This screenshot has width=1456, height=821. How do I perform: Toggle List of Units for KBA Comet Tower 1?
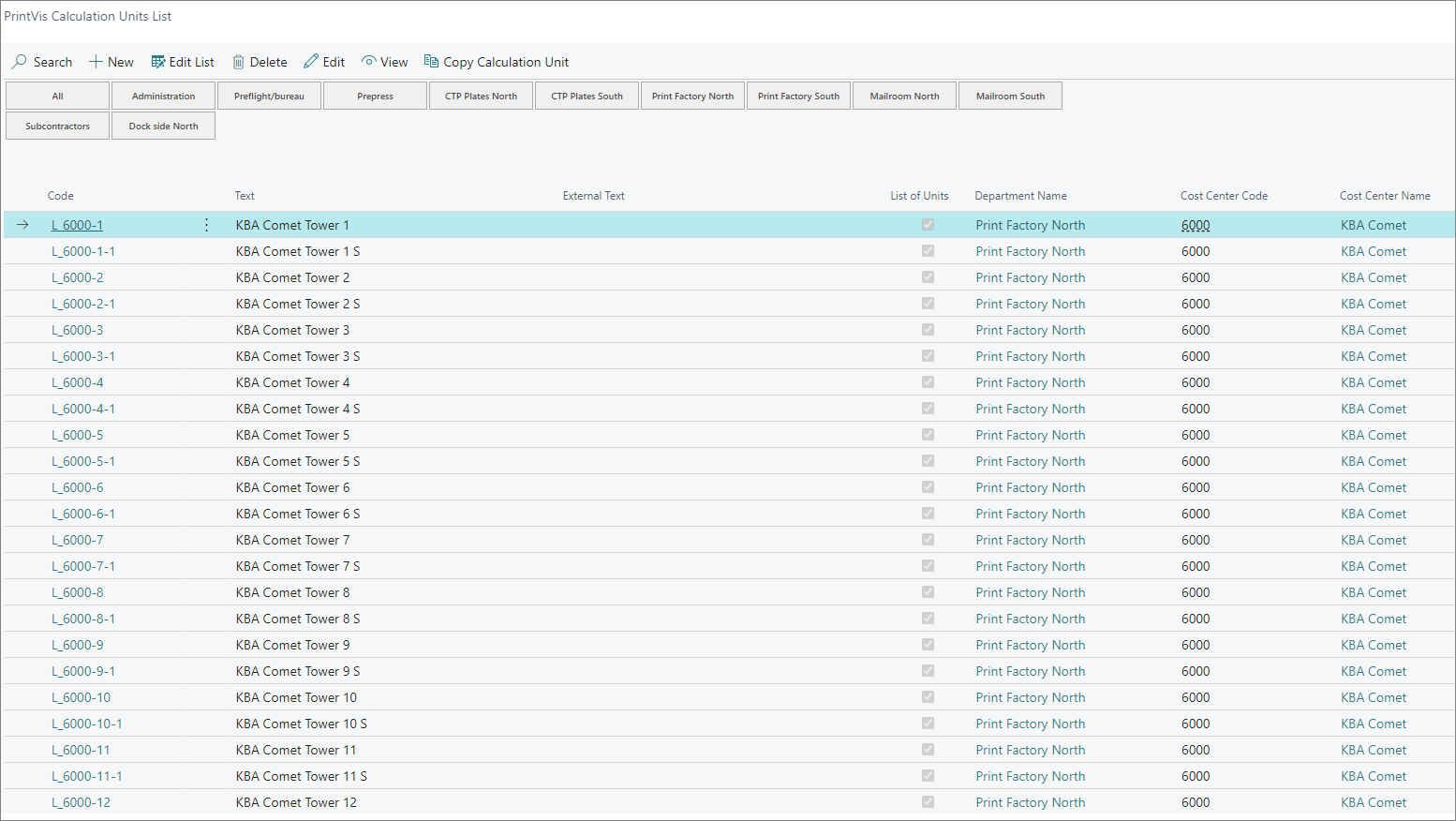(928, 225)
